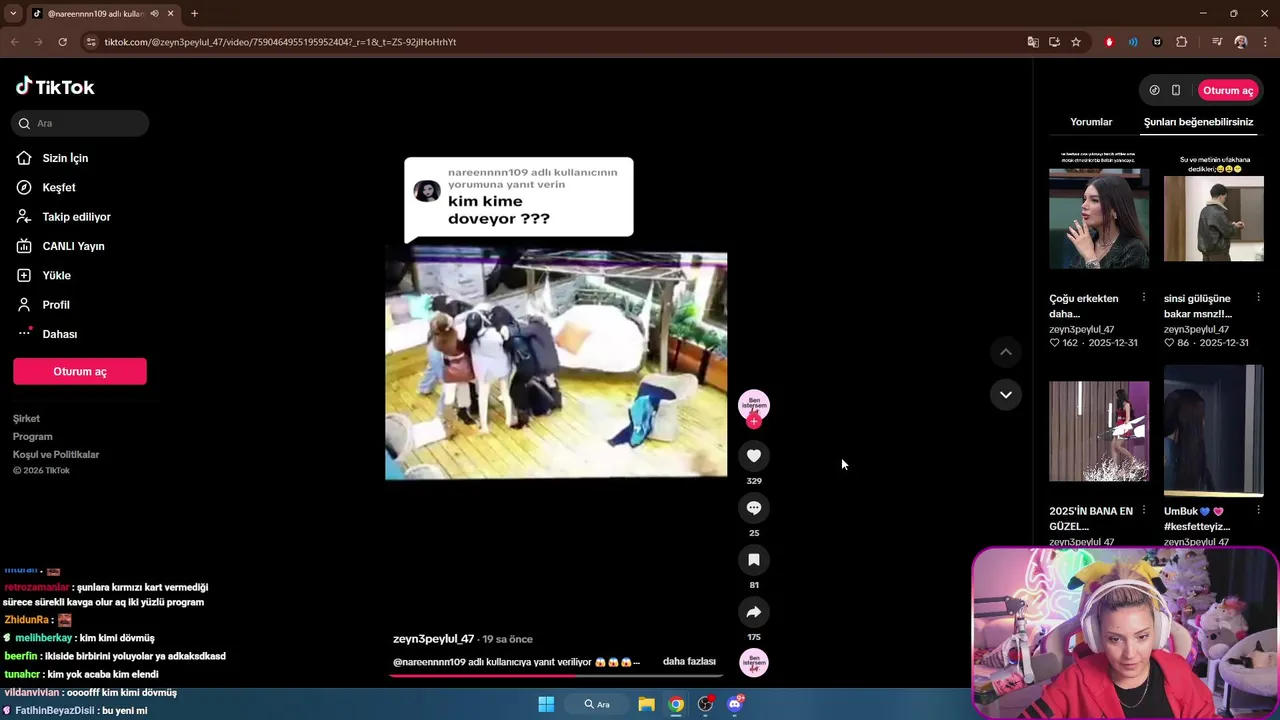This screenshot has height=720, width=1280.
Task: Open Chrome's three-dot menu
Action: [x=1266, y=42]
